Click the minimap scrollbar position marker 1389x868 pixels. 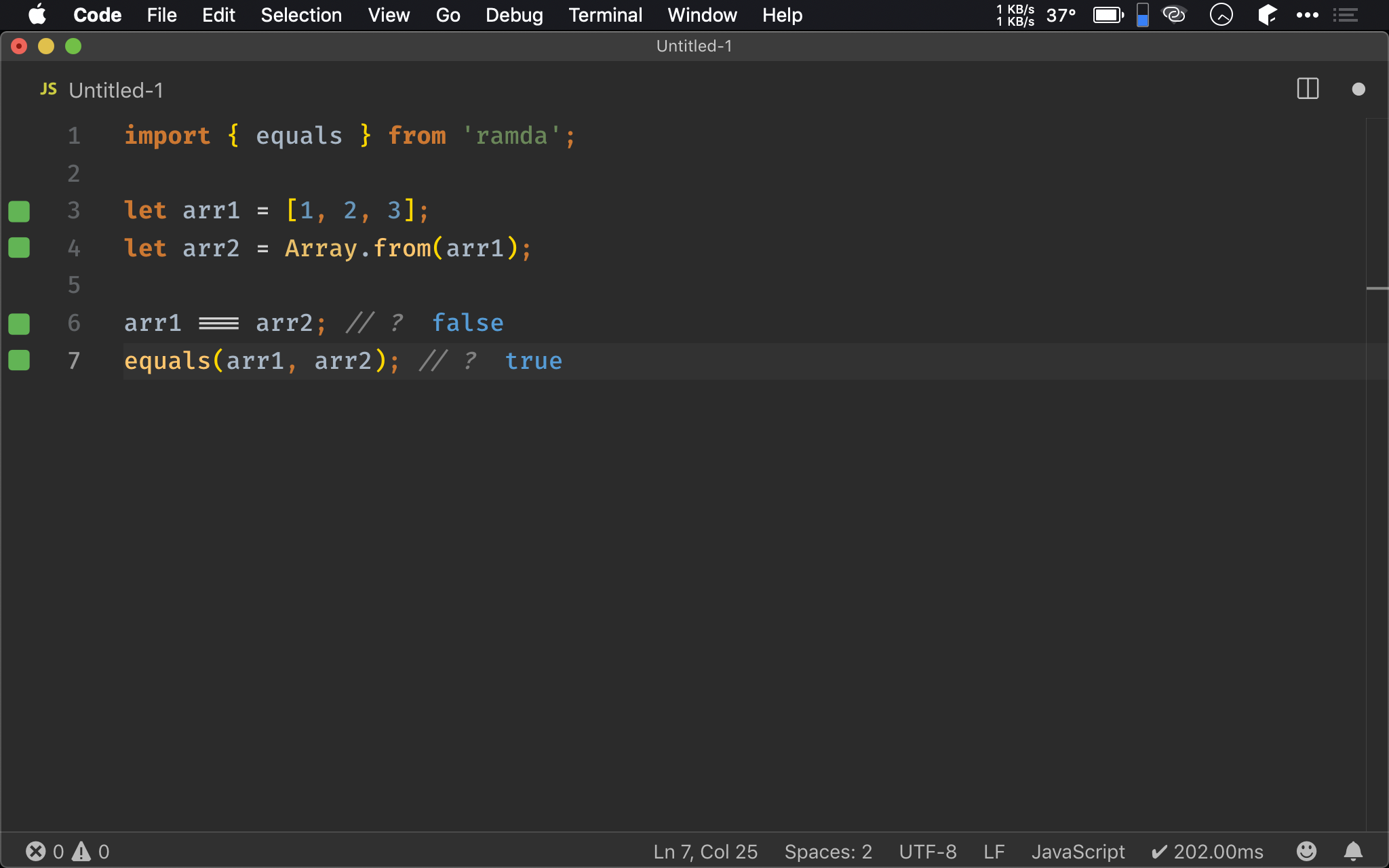pyautogui.click(x=1377, y=289)
